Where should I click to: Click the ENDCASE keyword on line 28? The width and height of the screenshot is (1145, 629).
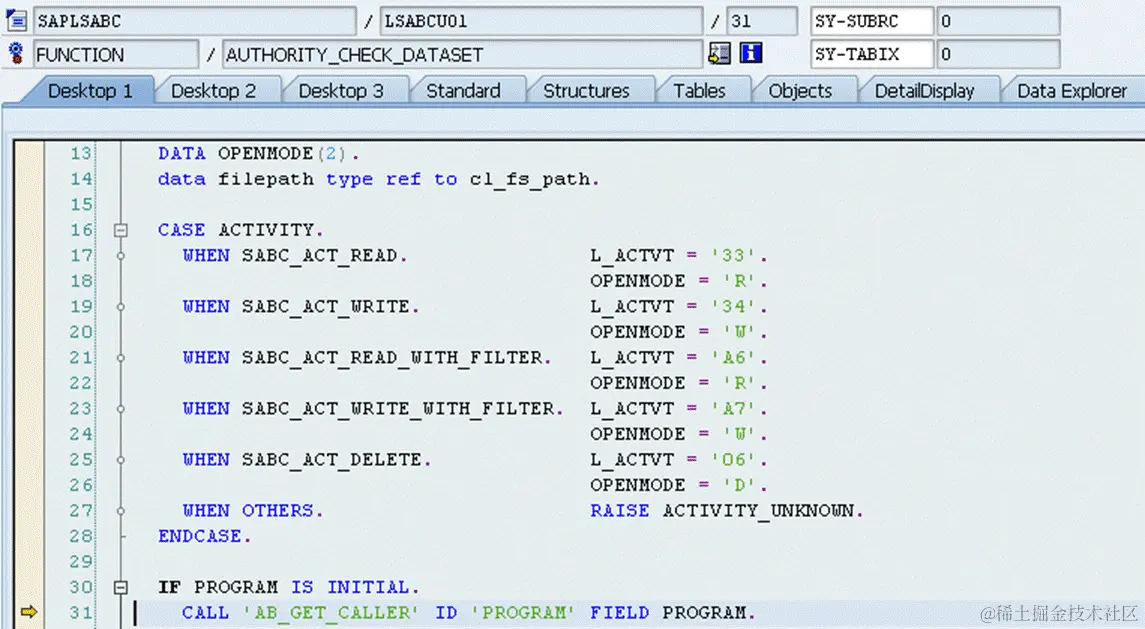(x=199, y=536)
